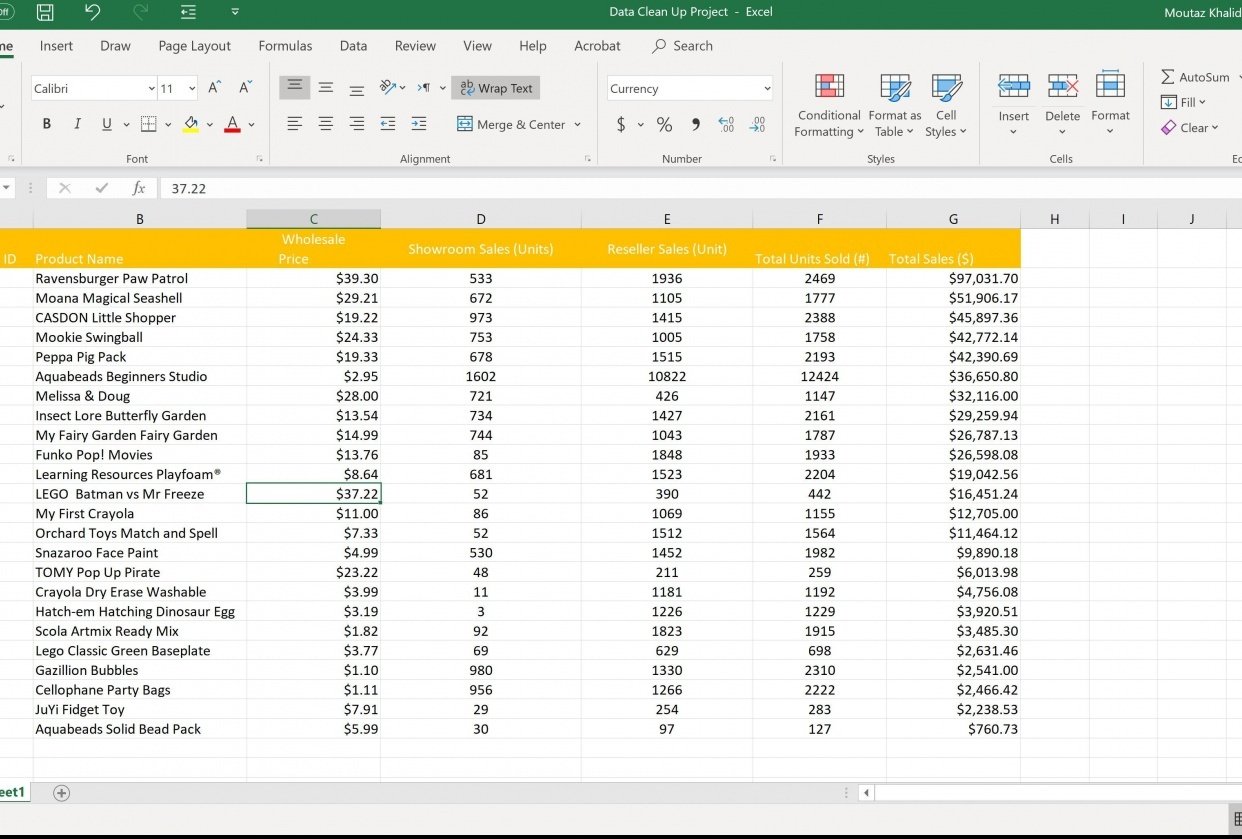The height and width of the screenshot is (839, 1242).
Task: Click the Save icon in title bar
Action: click(45, 12)
